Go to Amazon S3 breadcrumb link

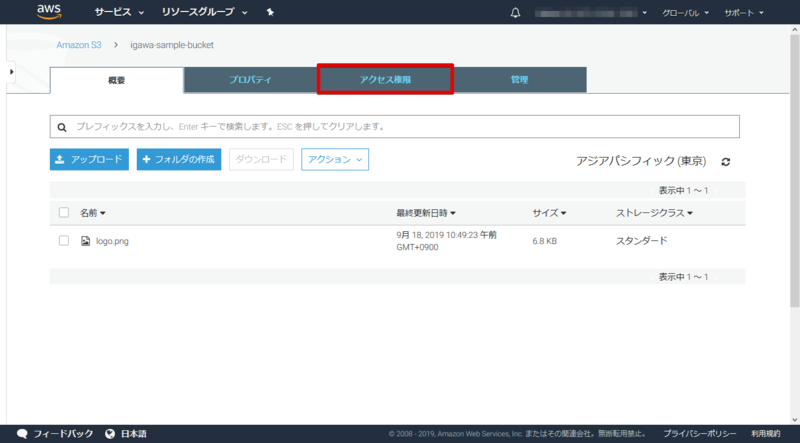click(x=79, y=45)
